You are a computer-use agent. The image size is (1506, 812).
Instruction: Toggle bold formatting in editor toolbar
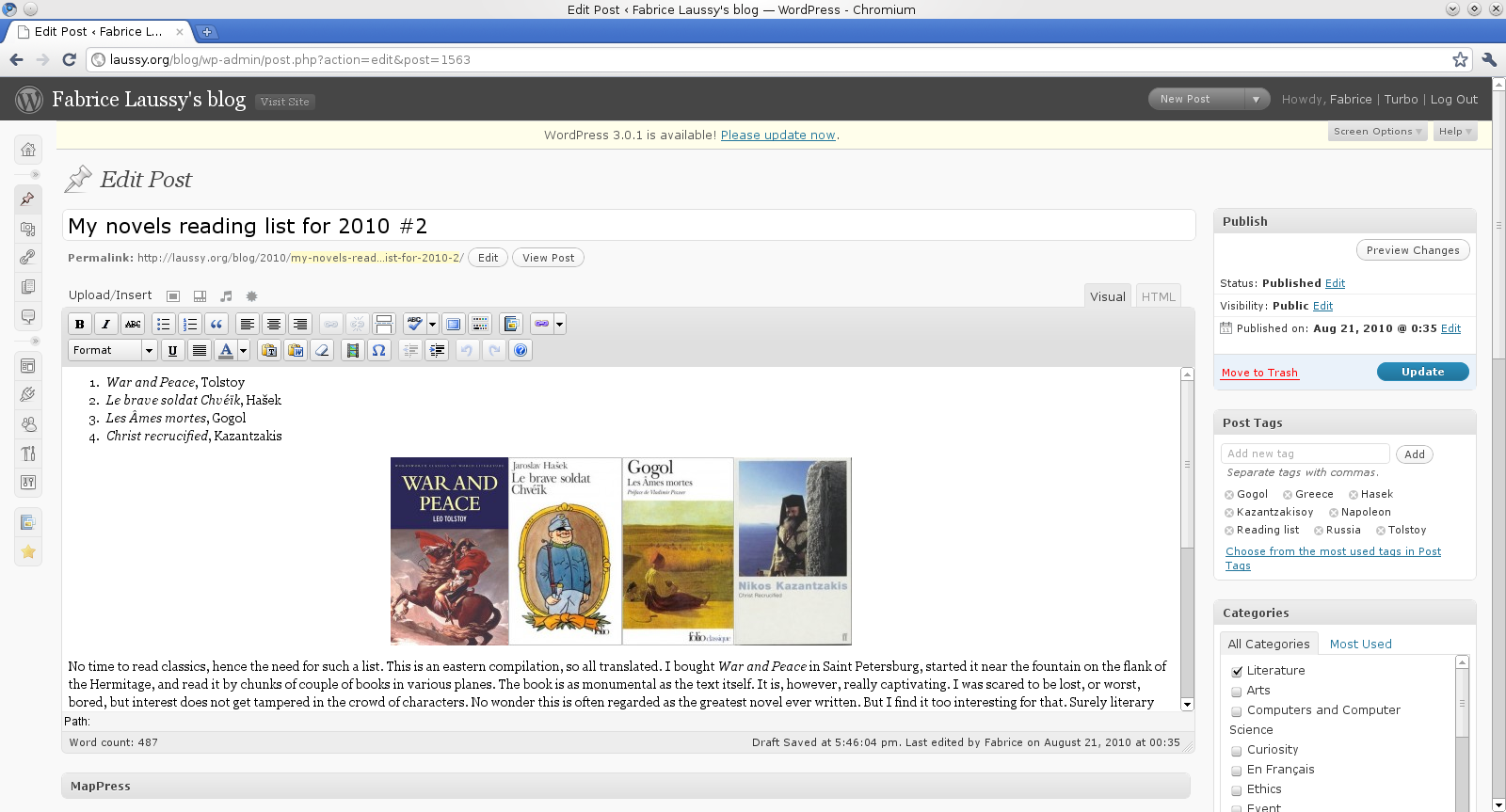(80, 324)
